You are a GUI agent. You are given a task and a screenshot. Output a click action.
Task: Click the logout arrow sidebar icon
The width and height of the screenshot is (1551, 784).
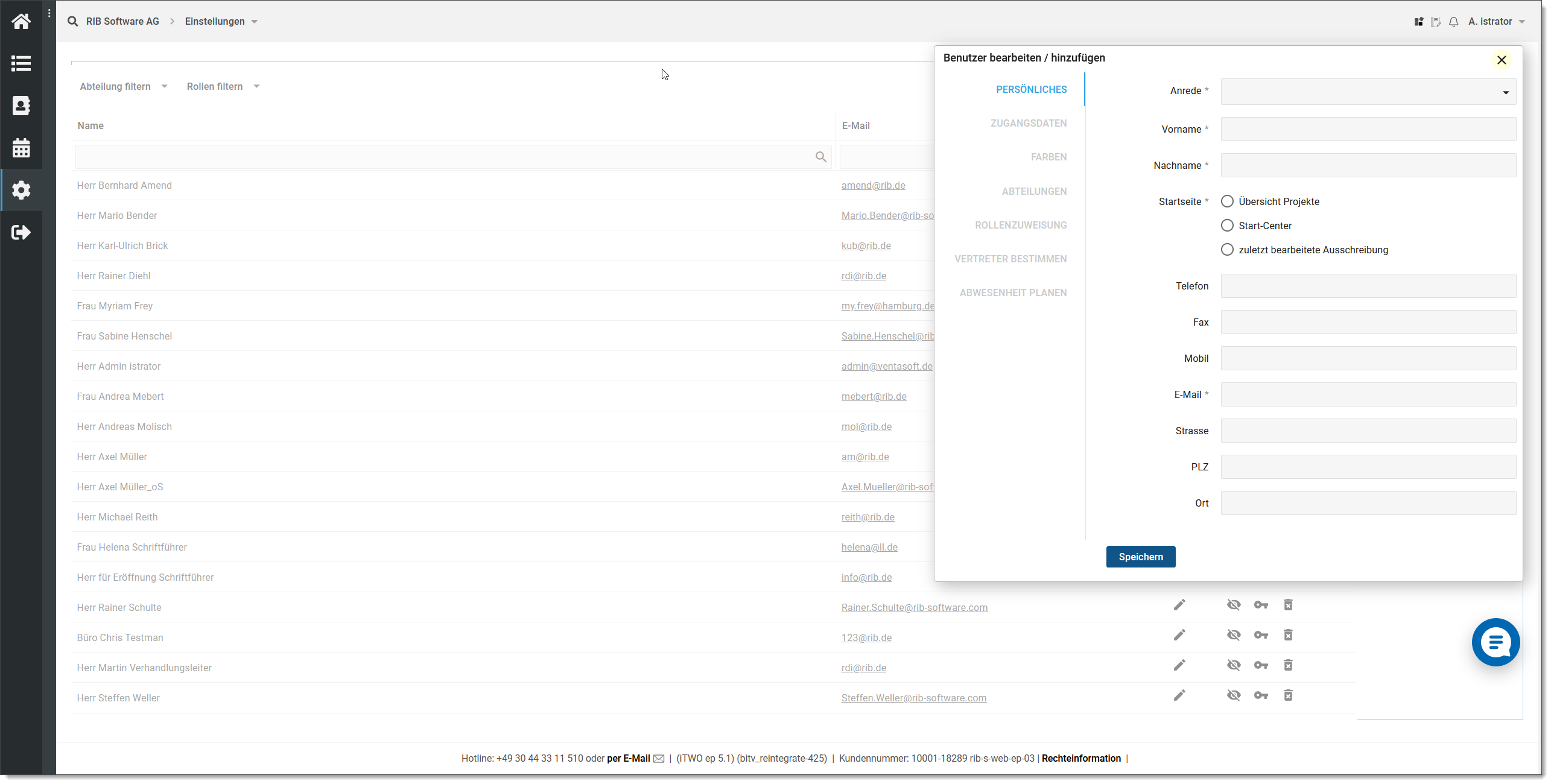[x=21, y=232]
